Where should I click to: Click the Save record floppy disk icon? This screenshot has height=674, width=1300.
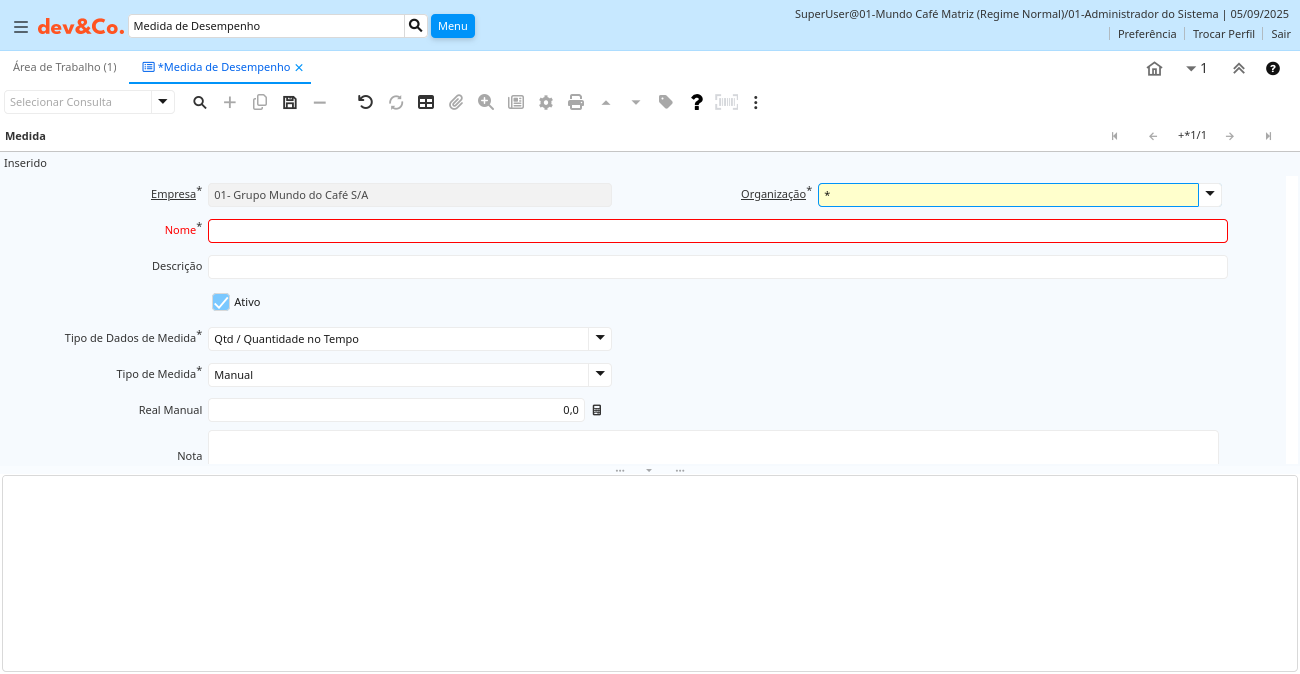(x=290, y=102)
